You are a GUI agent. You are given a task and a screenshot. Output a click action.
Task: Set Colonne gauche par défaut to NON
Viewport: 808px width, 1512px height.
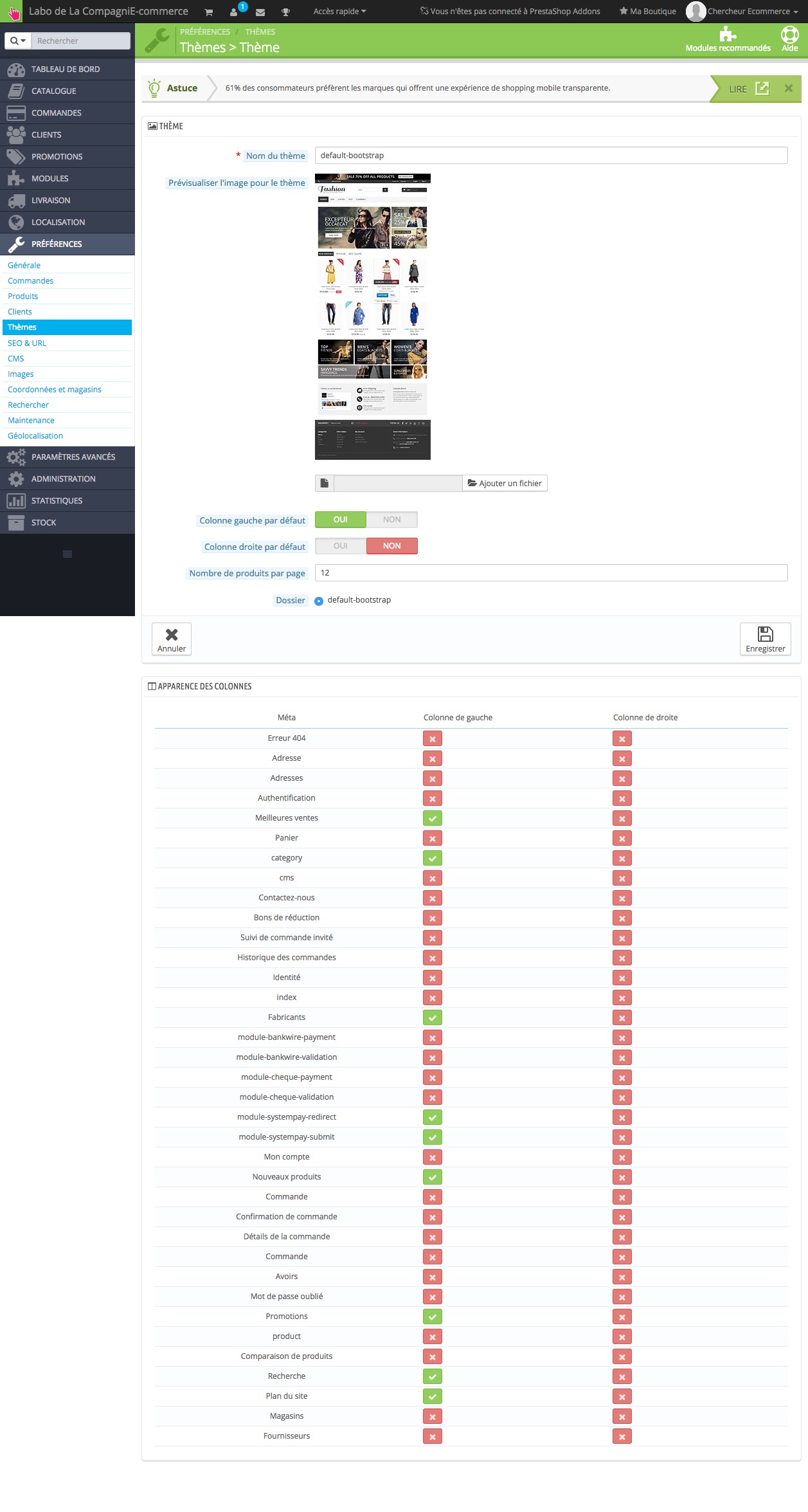pyautogui.click(x=391, y=520)
